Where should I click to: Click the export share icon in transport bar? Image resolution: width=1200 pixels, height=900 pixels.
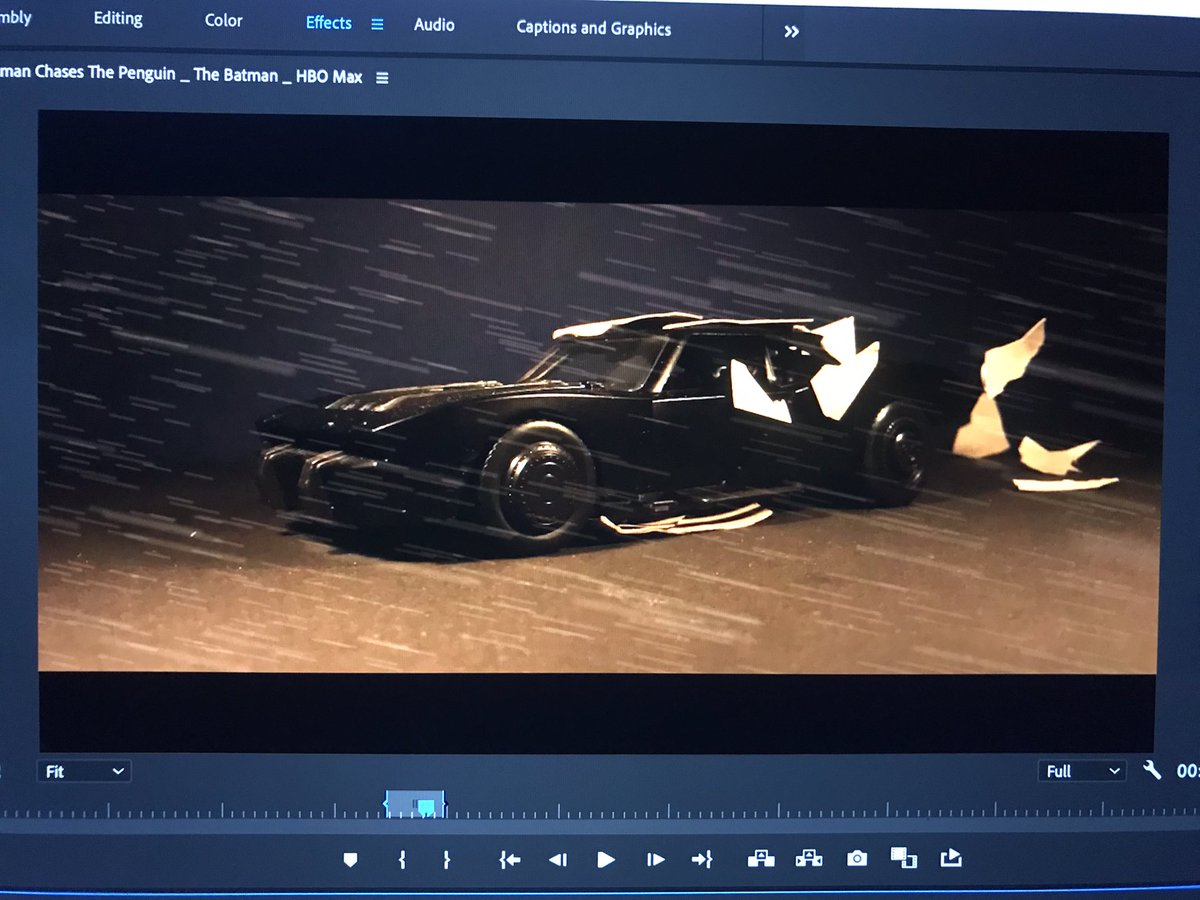(951, 857)
